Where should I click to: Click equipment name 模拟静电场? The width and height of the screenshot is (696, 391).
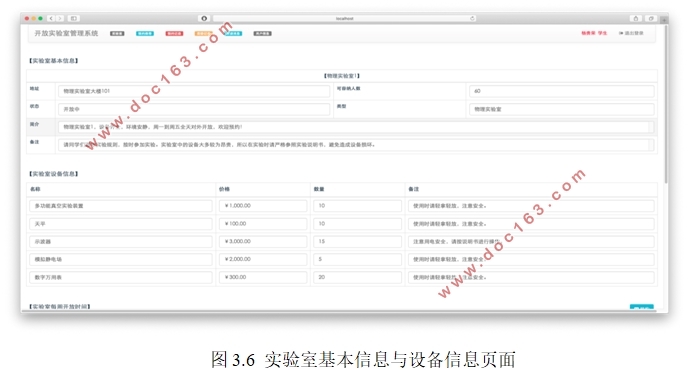point(121,259)
